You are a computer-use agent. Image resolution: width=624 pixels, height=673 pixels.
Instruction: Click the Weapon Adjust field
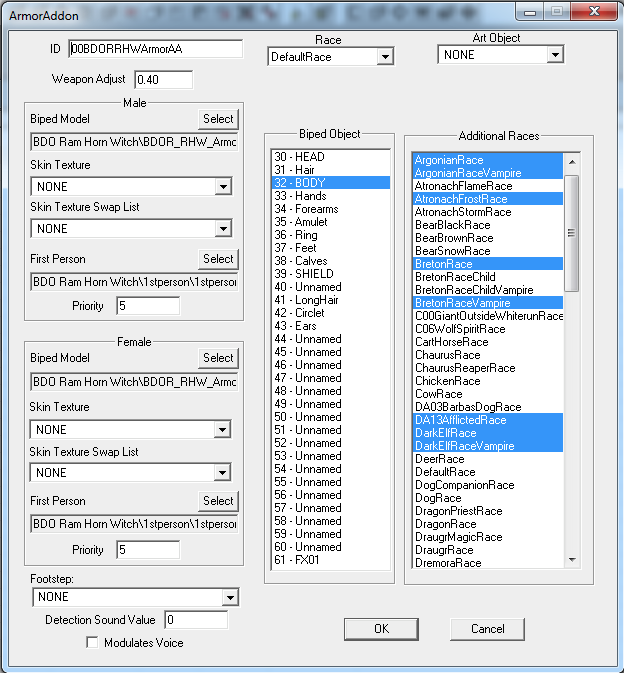[164, 80]
